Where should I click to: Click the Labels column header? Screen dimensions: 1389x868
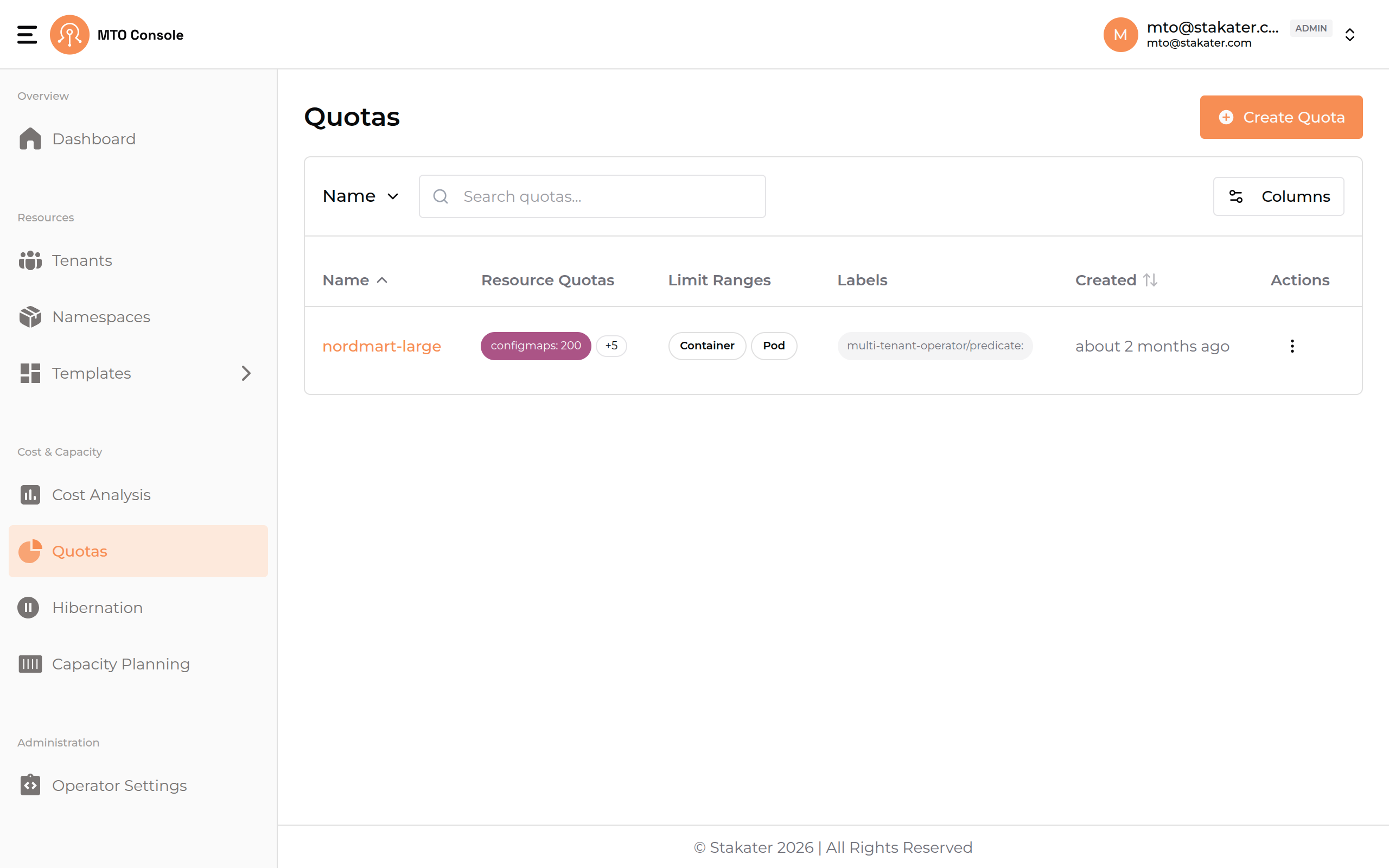[x=862, y=280]
